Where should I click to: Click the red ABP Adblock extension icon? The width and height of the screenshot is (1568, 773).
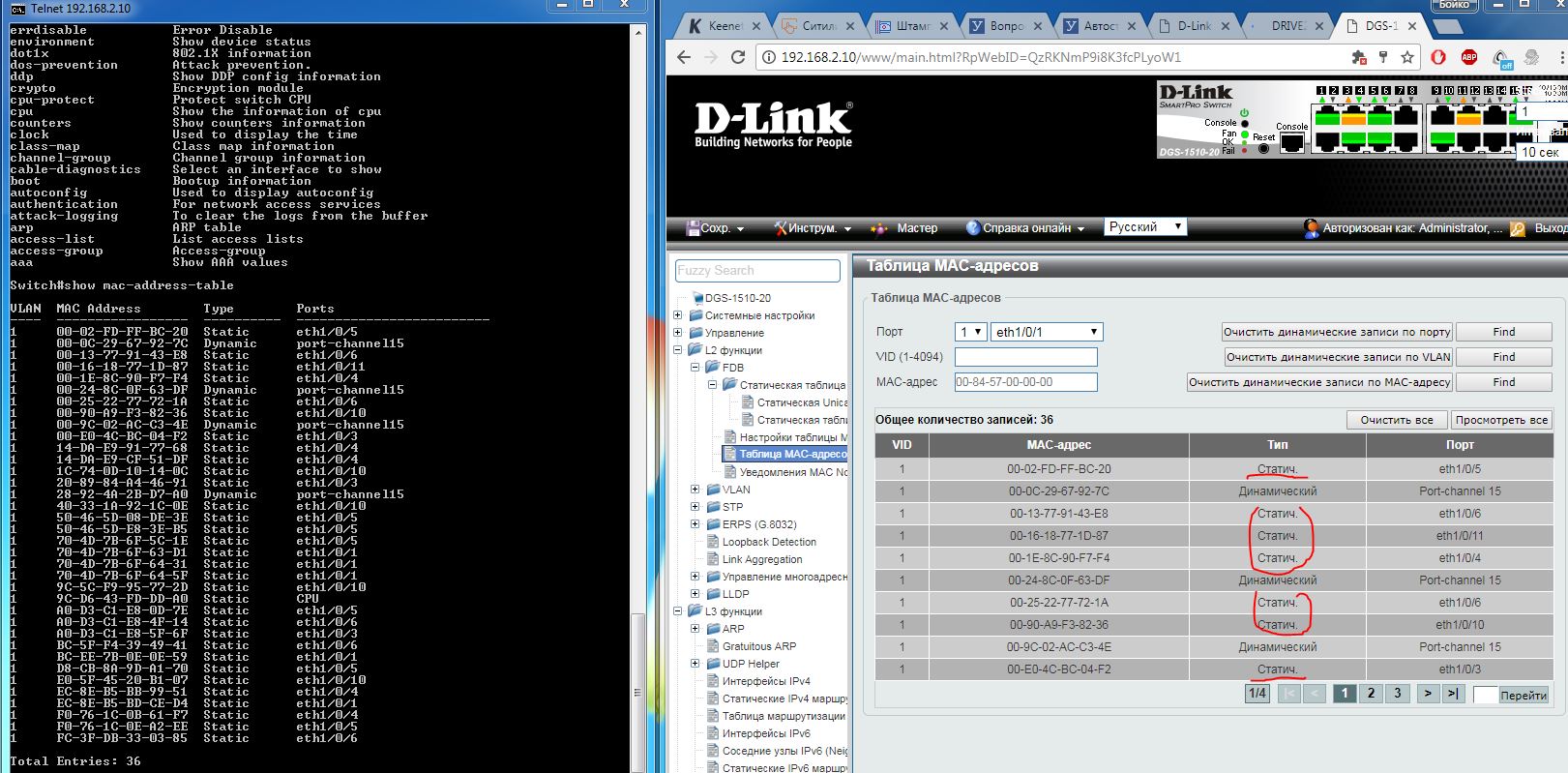point(1468,57)
